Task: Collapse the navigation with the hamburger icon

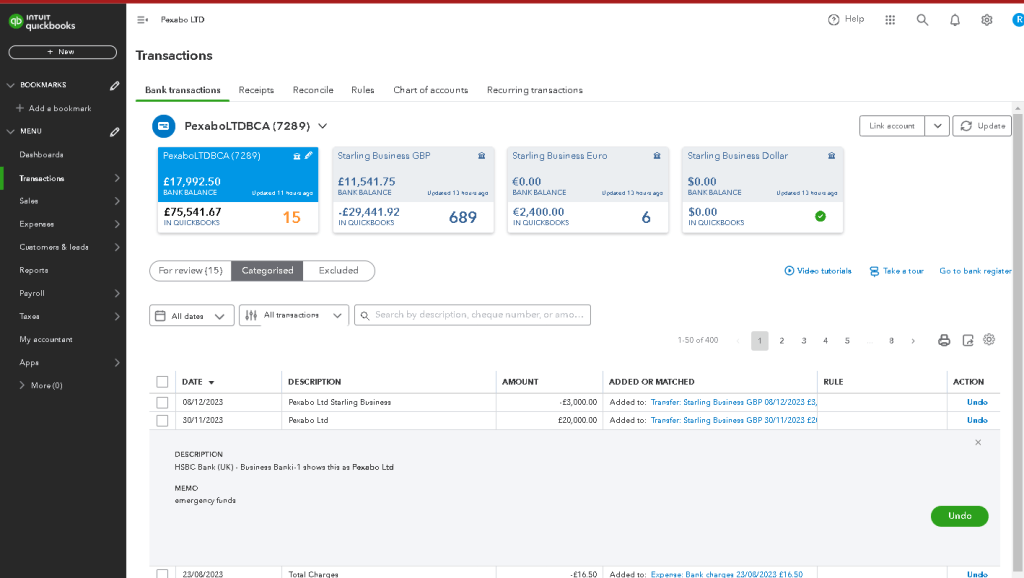Action: pyautogui.click(x=142, y=20)
